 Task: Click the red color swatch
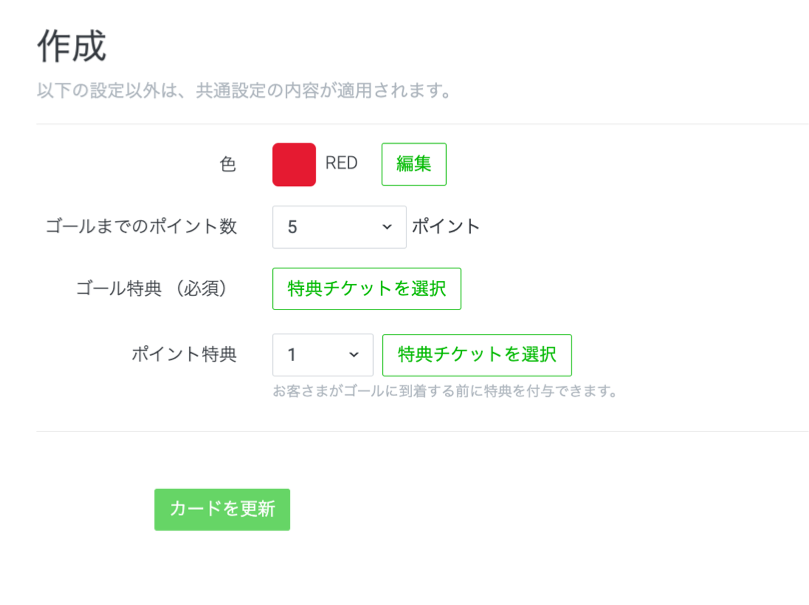[294, 165]
